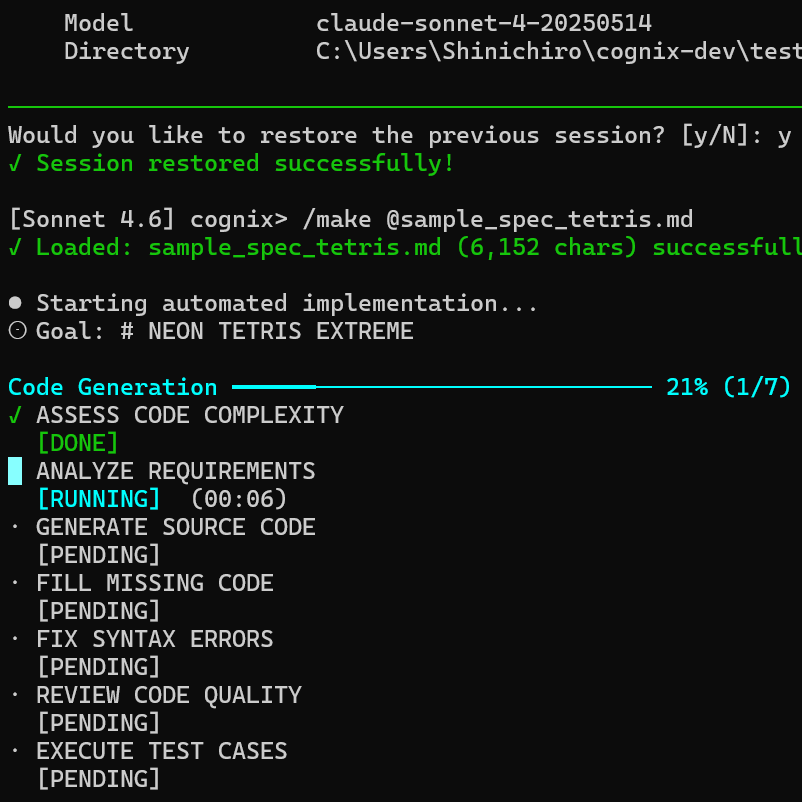
Task: Click the green '[DONE]' status
Action: click(78, 443)
